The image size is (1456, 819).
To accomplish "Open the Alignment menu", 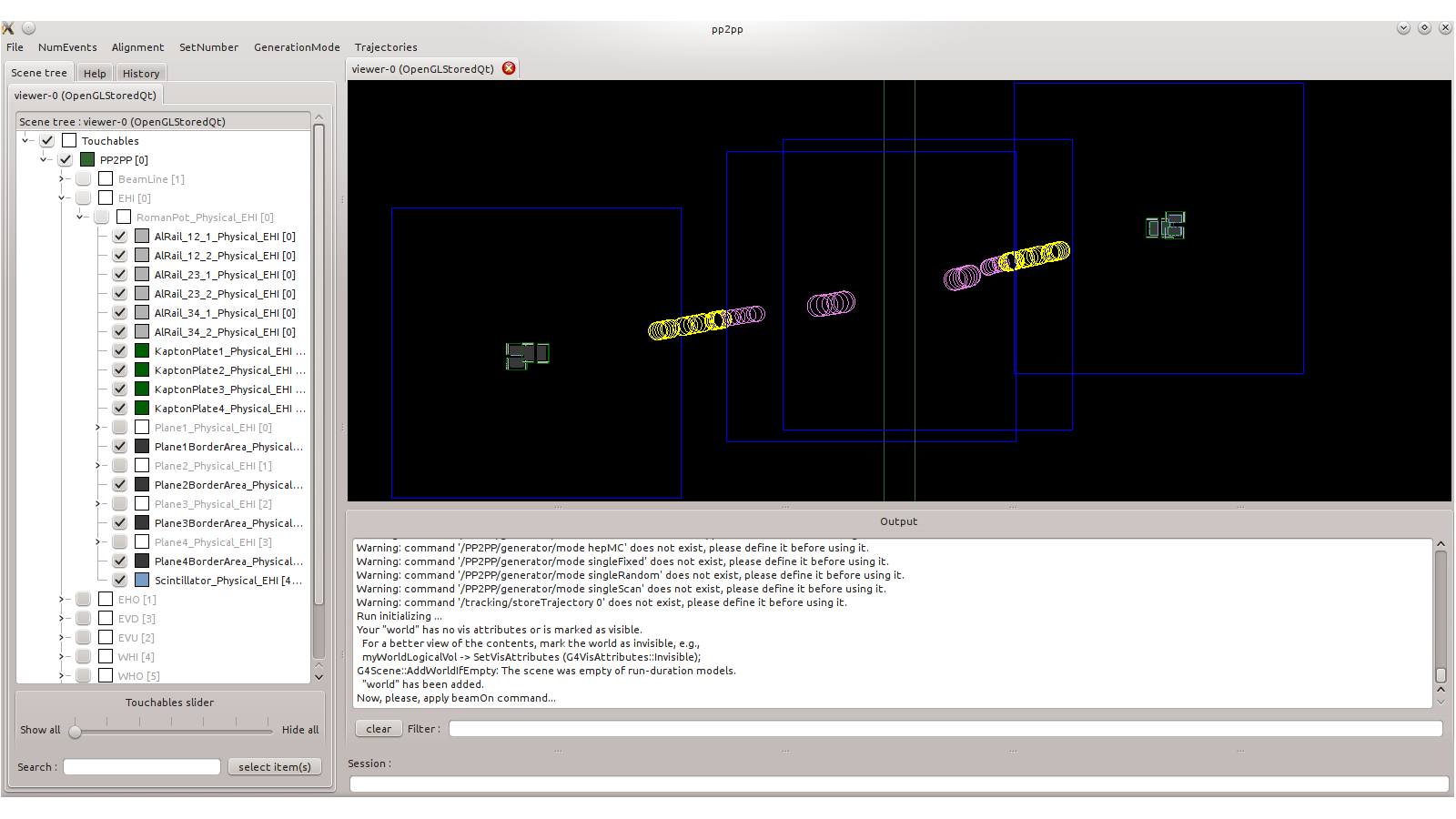I will click(137, 47).
